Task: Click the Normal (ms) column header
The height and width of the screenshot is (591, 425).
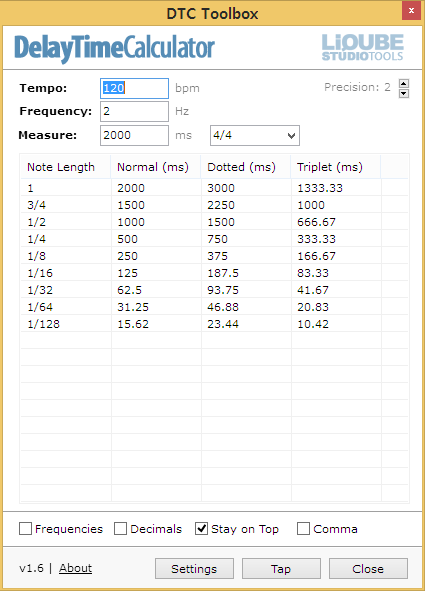Action: coord(156,167)
